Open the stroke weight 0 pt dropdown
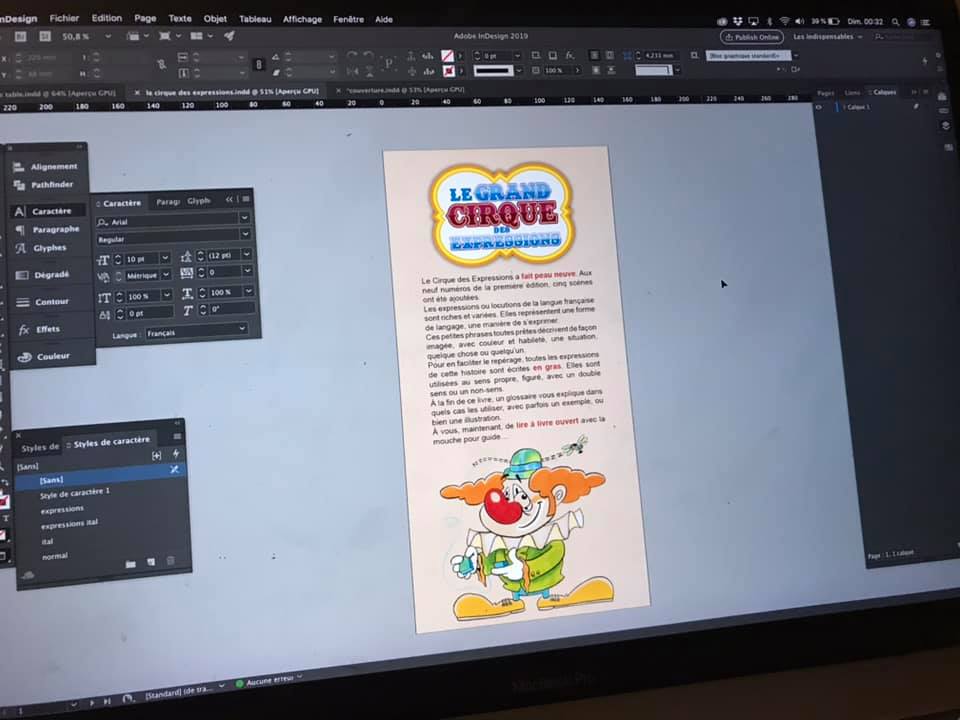The image size is (960, 720). pyautogui.click(x=517, y=56)
